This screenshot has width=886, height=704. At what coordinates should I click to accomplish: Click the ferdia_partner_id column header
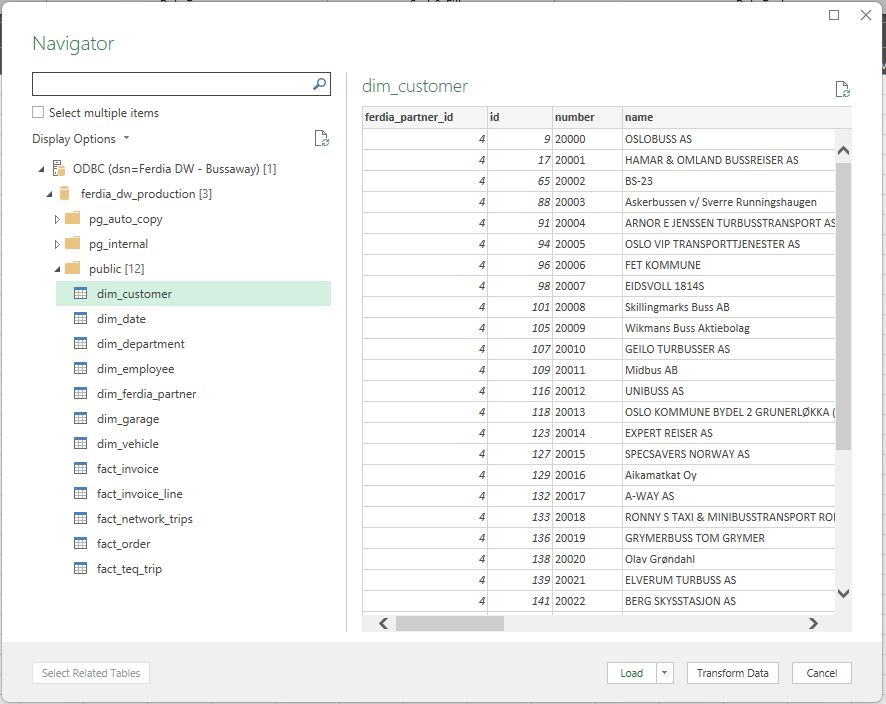click(424, 117)
